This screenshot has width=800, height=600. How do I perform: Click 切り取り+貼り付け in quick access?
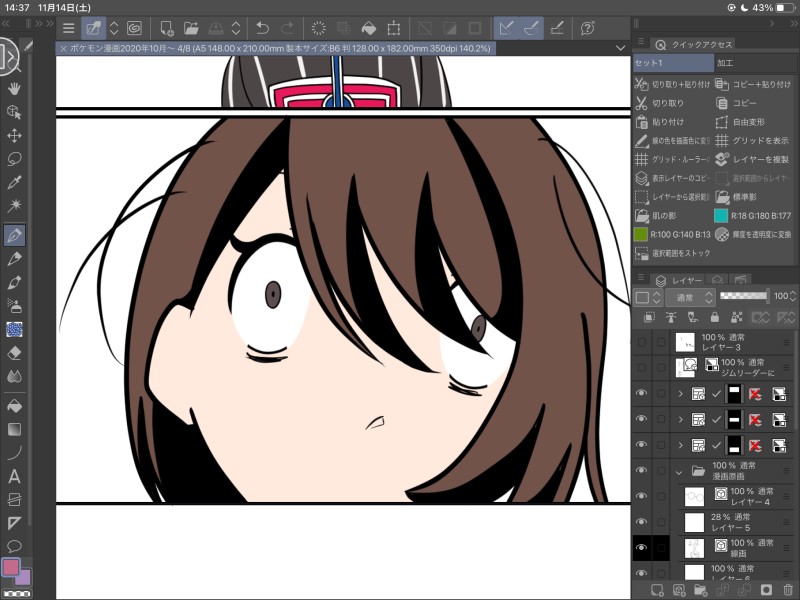coord(673,84)
